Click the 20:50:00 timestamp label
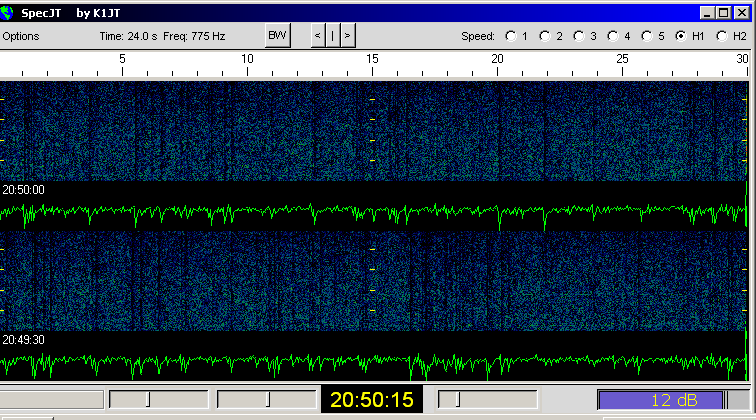This screenshot has height=420, width=756. [x=23, y=190]
